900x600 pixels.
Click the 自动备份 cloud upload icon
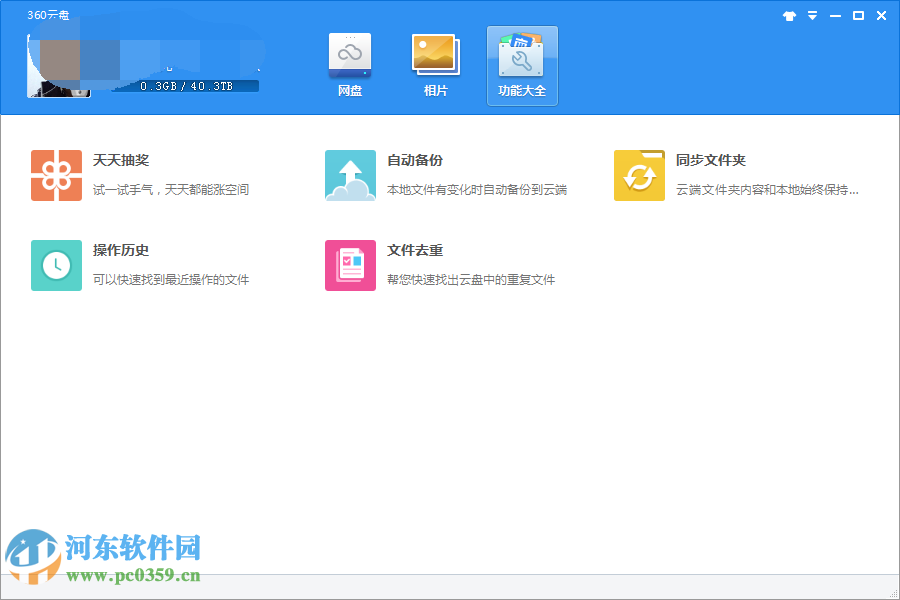350,176
